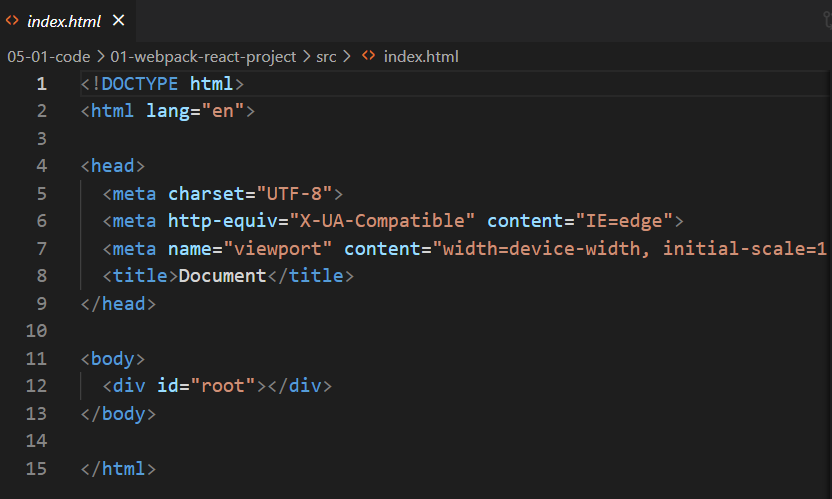832x499 pixels.
Task: Click the chevron after 01-webpack-react-project breadcrumb
Action: coord(306,57)
